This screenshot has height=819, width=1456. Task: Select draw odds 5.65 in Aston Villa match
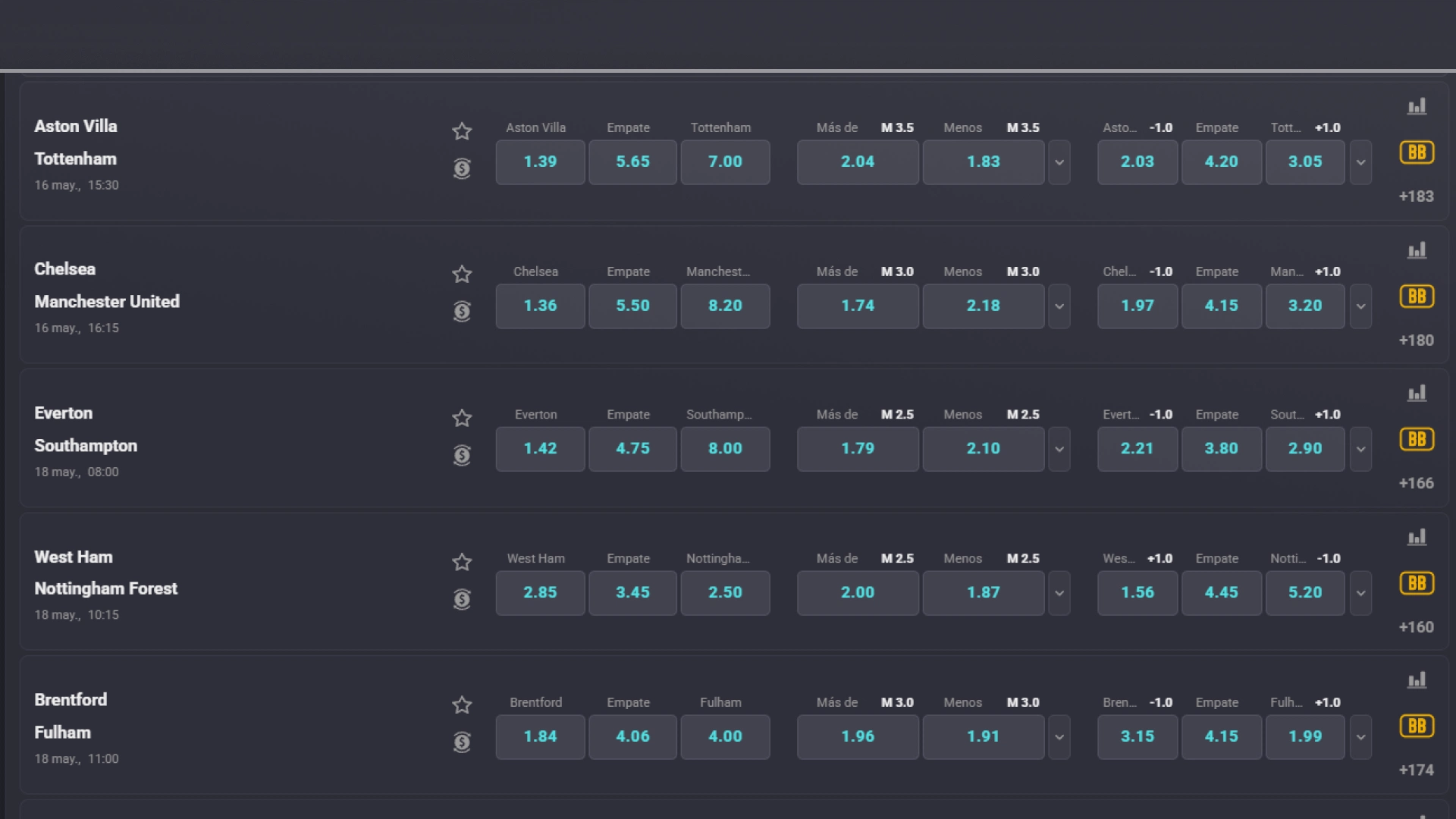click(x=632, y=162)
